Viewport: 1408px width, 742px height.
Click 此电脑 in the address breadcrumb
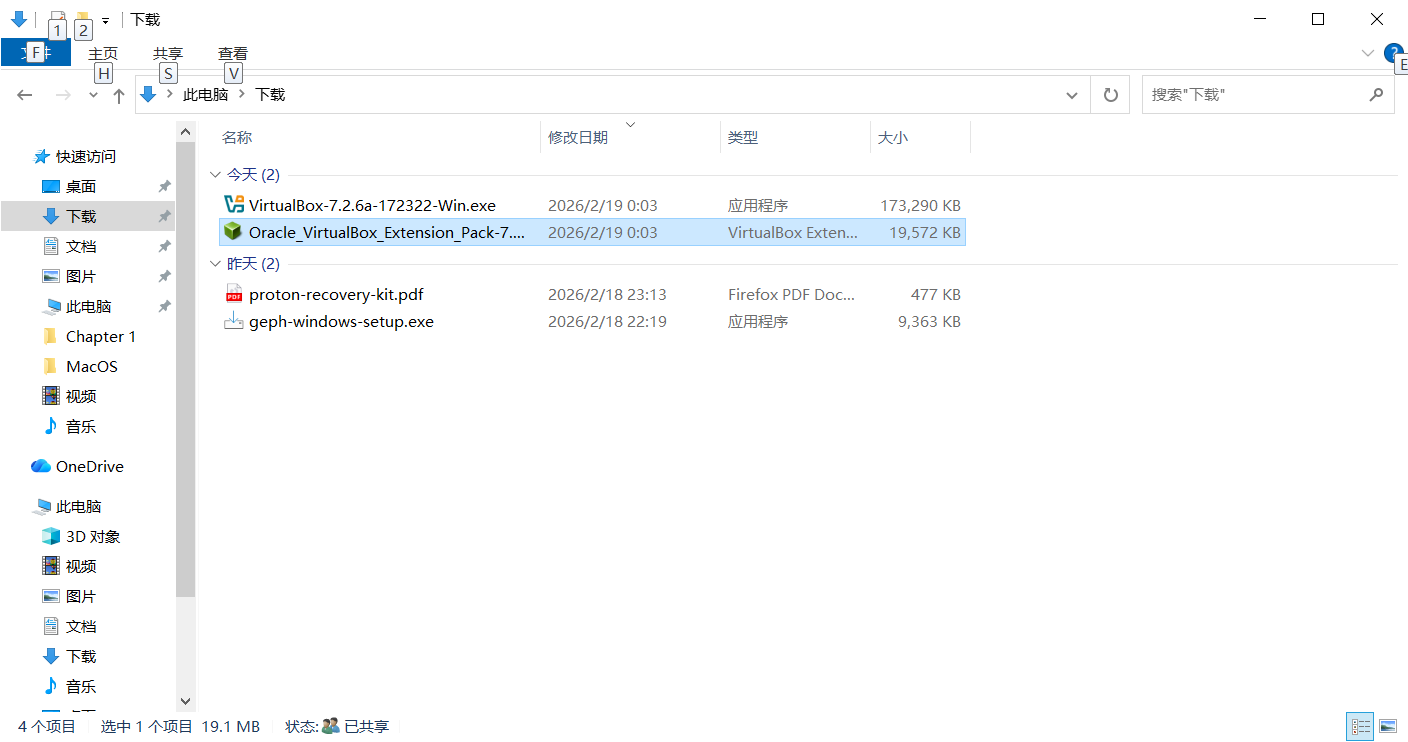click(205, 95)
